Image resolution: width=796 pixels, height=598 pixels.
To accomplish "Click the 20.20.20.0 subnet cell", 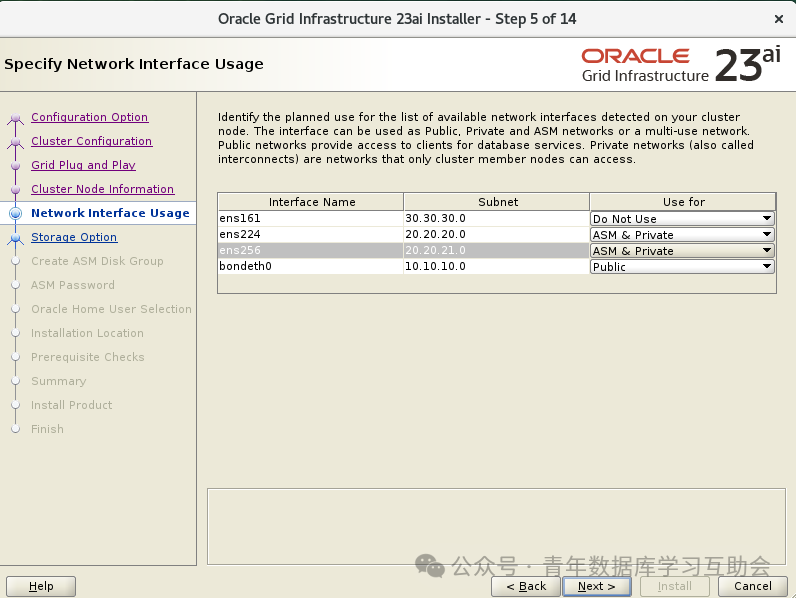I will click(496, 235).
